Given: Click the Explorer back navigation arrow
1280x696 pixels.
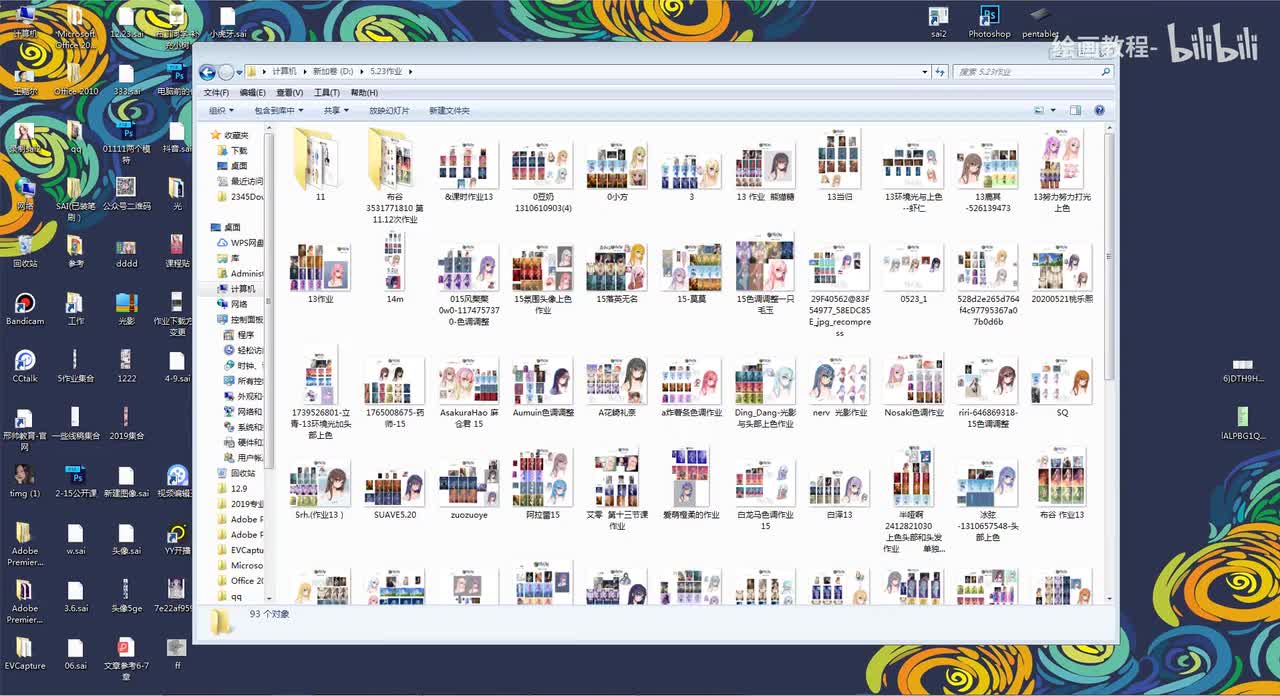Looking at the screenshot, I should click(x=208, y=72).
